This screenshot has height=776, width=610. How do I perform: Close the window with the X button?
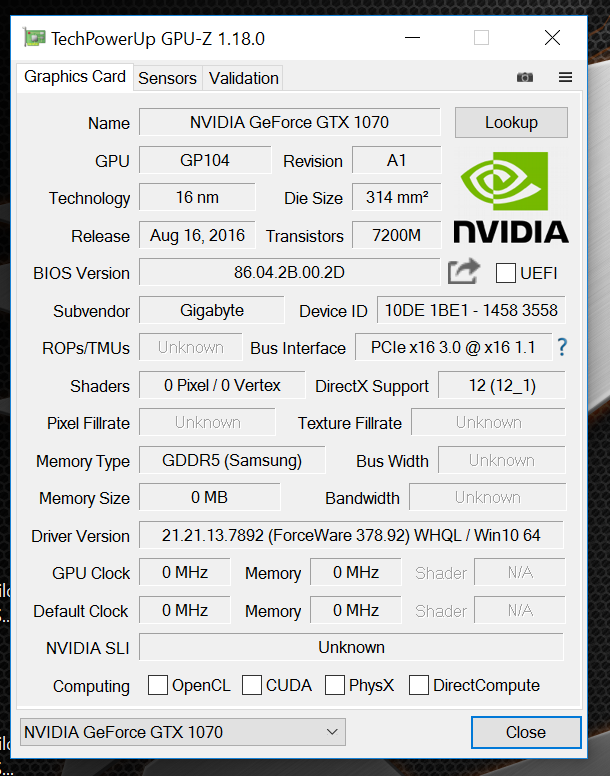click(x=552, y=38)
